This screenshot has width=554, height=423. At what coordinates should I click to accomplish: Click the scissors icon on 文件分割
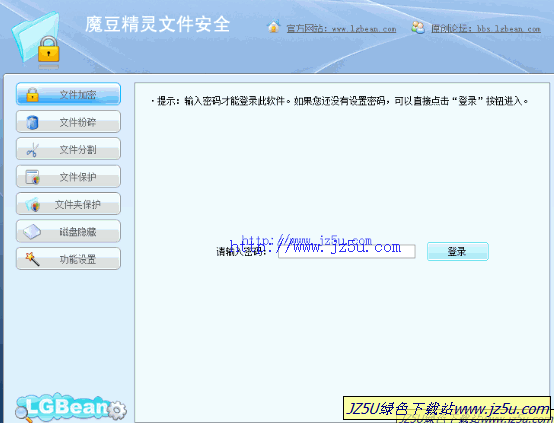point(33,150)
